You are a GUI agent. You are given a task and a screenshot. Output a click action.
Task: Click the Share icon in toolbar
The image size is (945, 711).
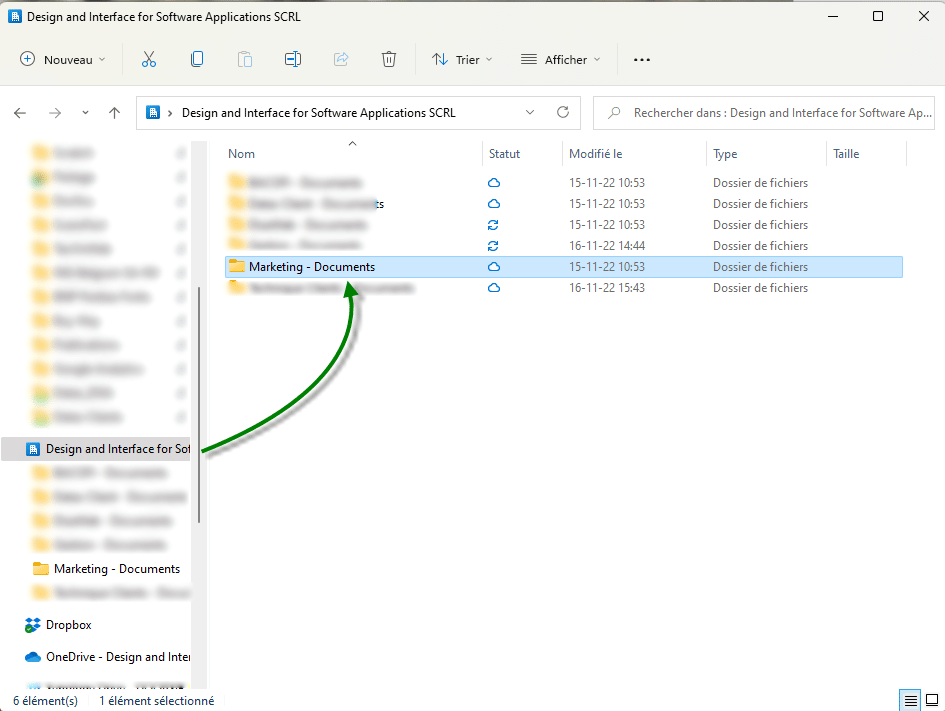[x=341, y=59]
